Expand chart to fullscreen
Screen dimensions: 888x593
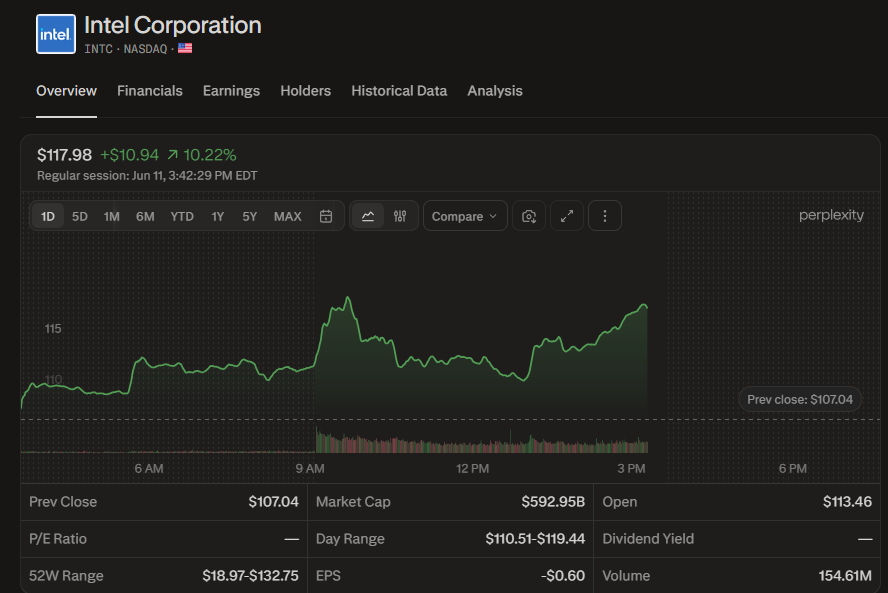coord(567,216)
